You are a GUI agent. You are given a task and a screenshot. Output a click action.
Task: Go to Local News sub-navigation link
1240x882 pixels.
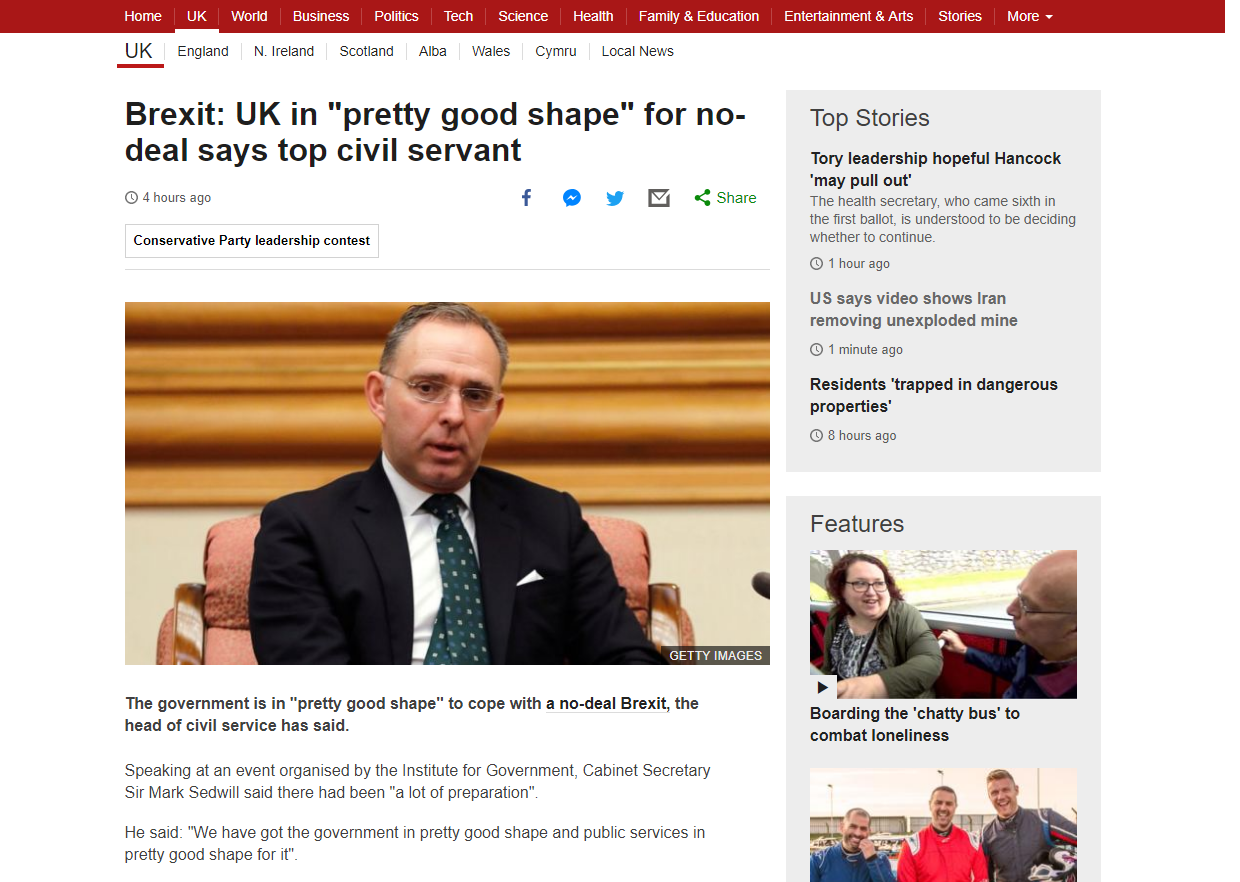tap(637, 51)
